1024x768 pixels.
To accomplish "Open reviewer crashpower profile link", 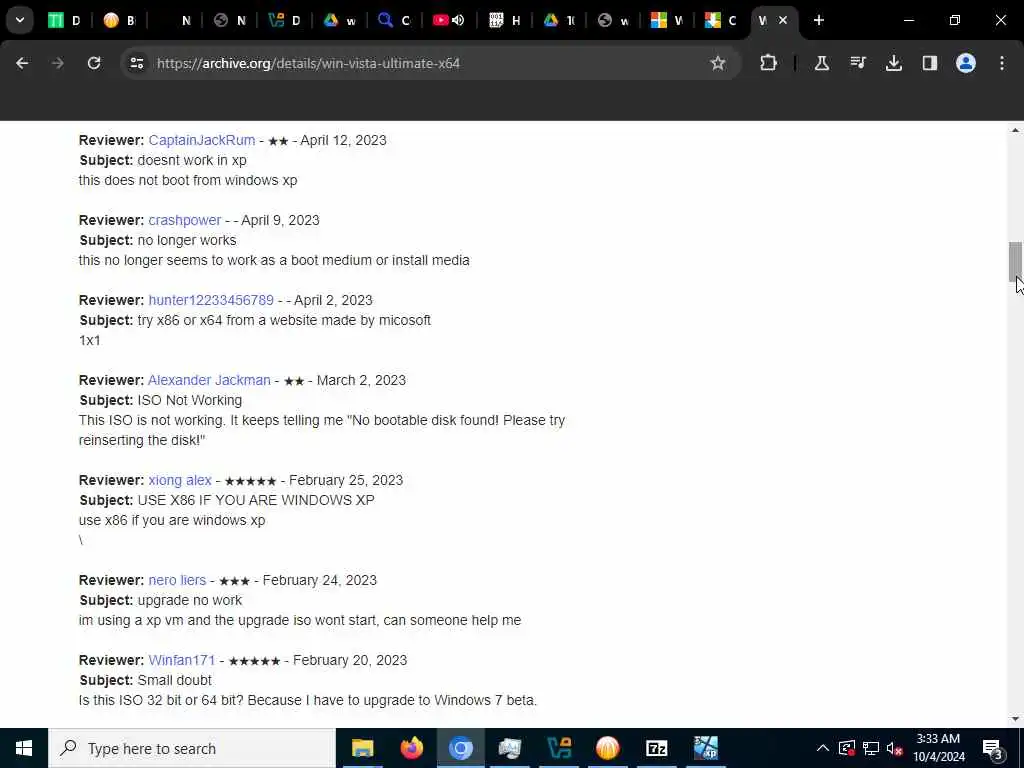I will (x=185, y=220).
